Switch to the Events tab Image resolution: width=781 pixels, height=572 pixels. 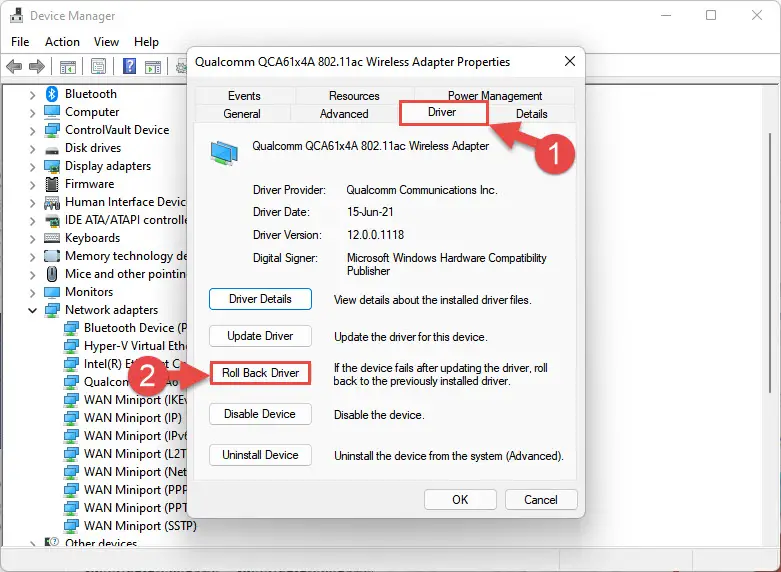[244, 96]
